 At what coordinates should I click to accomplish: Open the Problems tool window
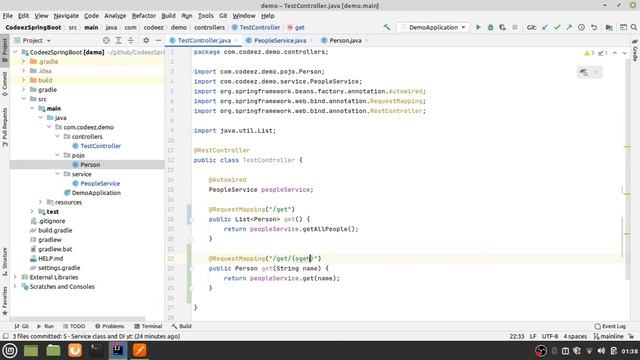pos(109,326)
